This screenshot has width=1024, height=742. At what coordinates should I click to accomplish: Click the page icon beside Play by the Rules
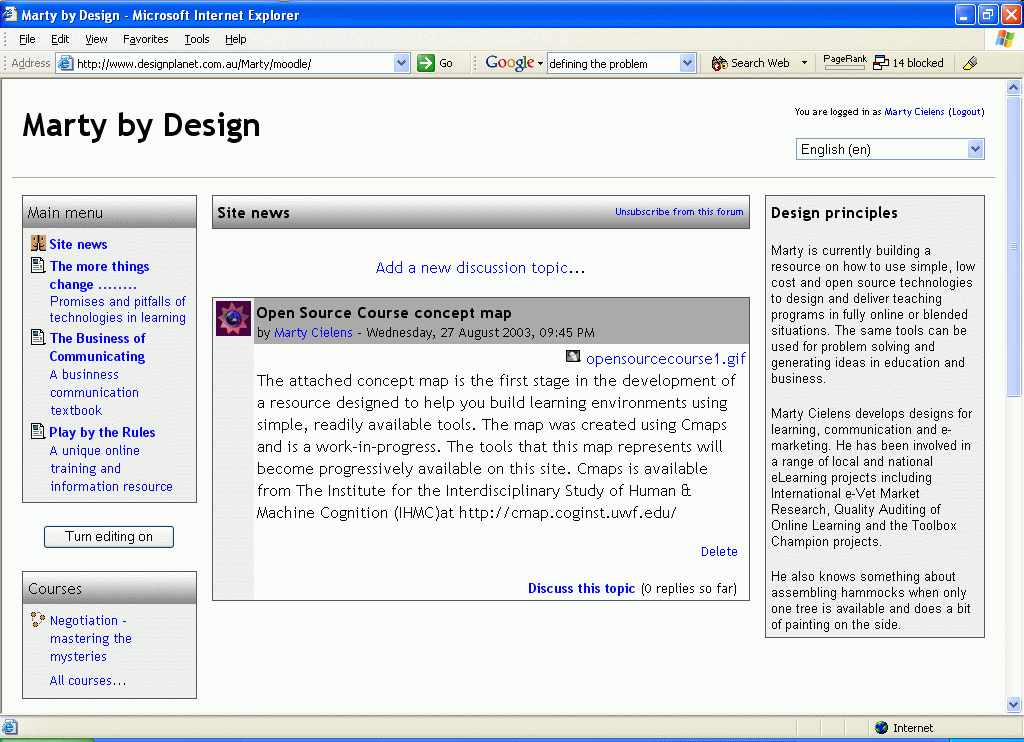click(38, 432)
